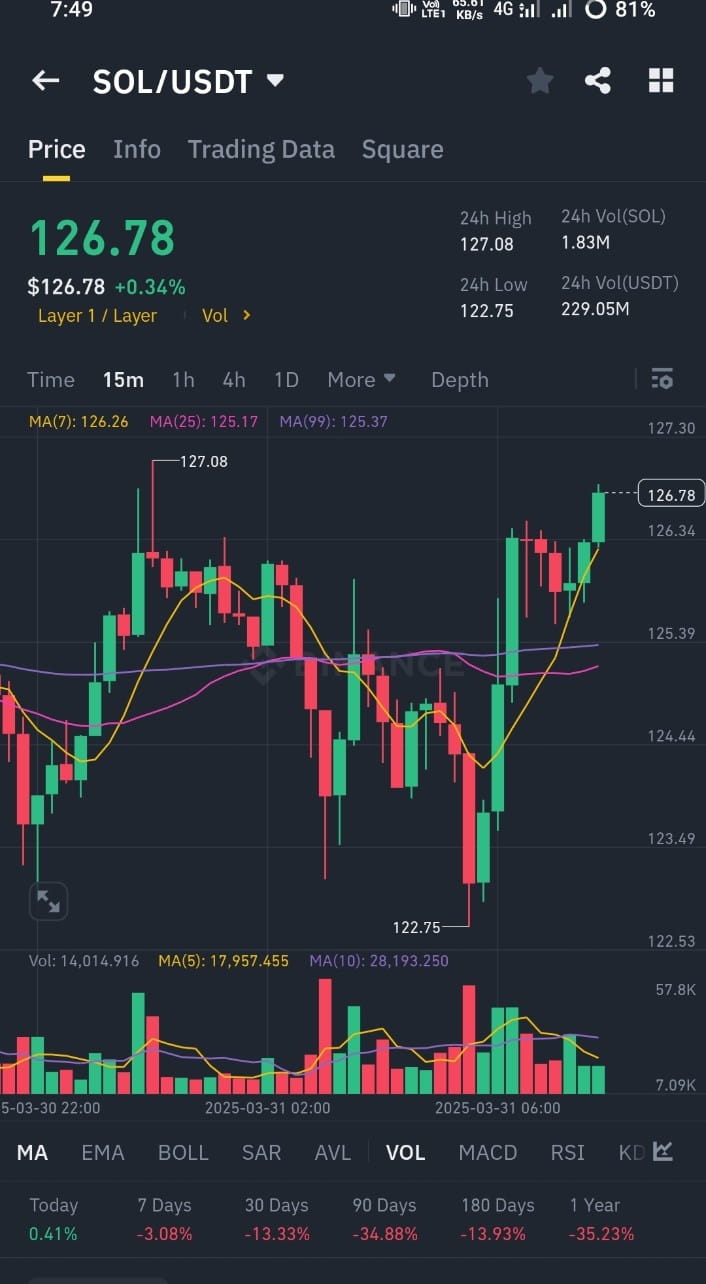Image resolution: width=706 pixels, height=1284 pixels.
Task: Open the share icon for SOL/USDT
Action: coord(598,81)
